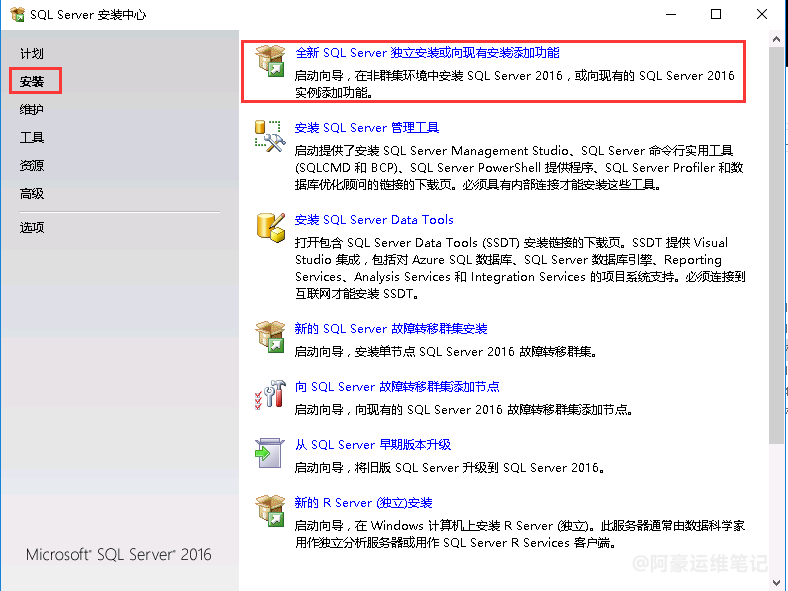Click description text starting 打开包含 SQL Server Data Tools (SSDT)
The image size is (788, 591).
[520, 268]
